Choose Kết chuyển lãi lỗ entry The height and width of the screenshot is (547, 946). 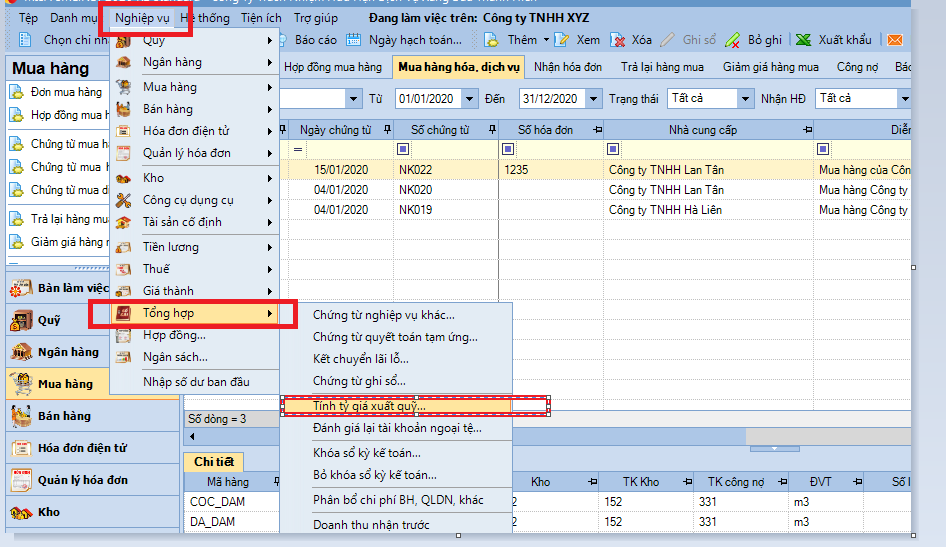(x=361, y=359)
